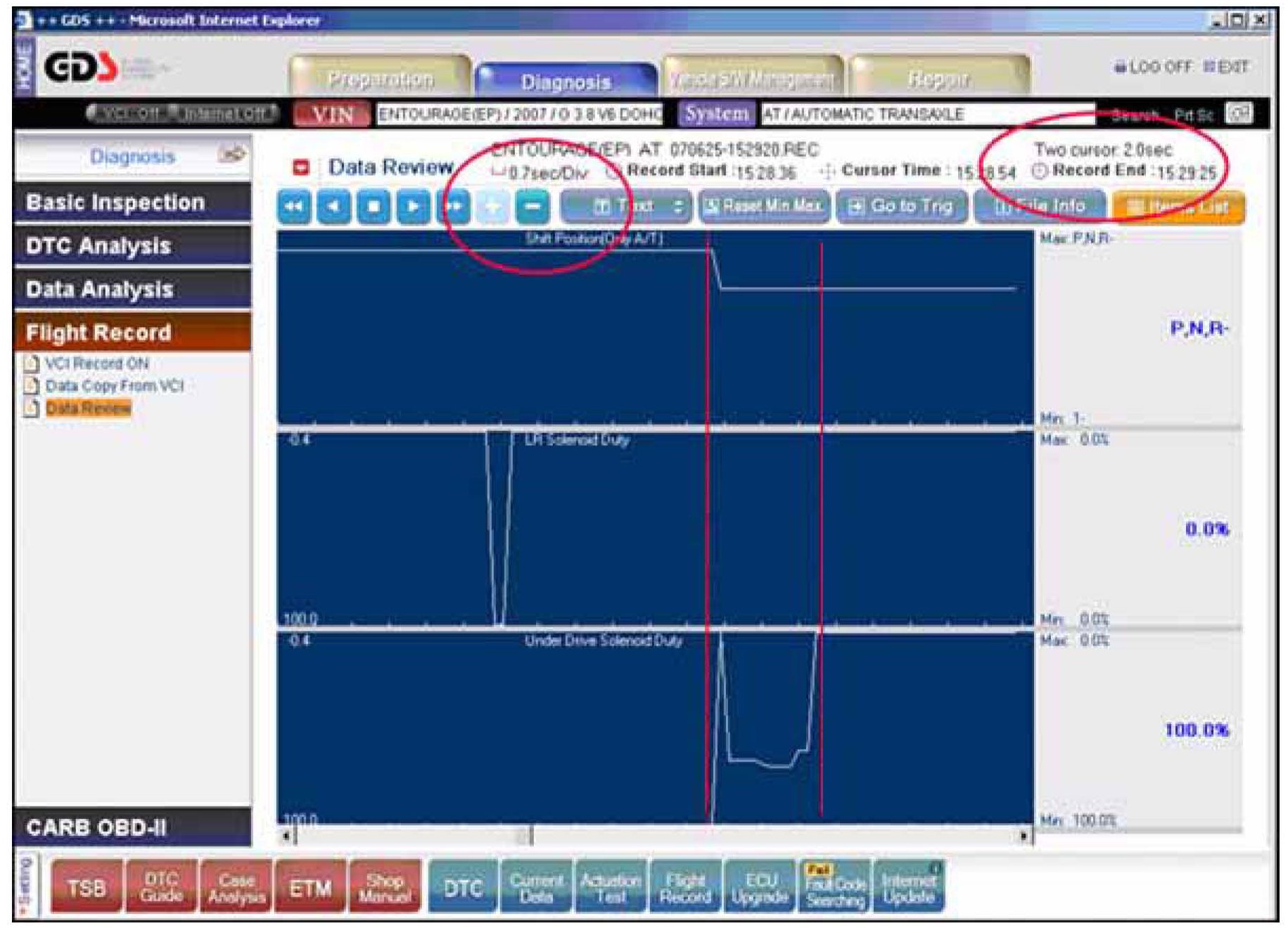
Task: Expand the Flight Record sidebar section
Action: [x=132, y=333]
